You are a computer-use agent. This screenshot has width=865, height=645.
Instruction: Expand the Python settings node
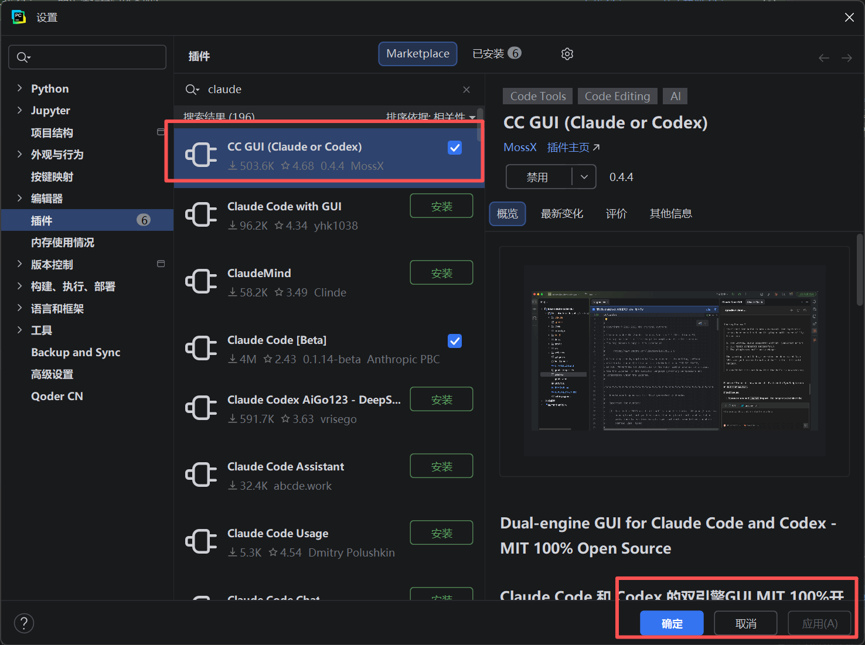20,88
